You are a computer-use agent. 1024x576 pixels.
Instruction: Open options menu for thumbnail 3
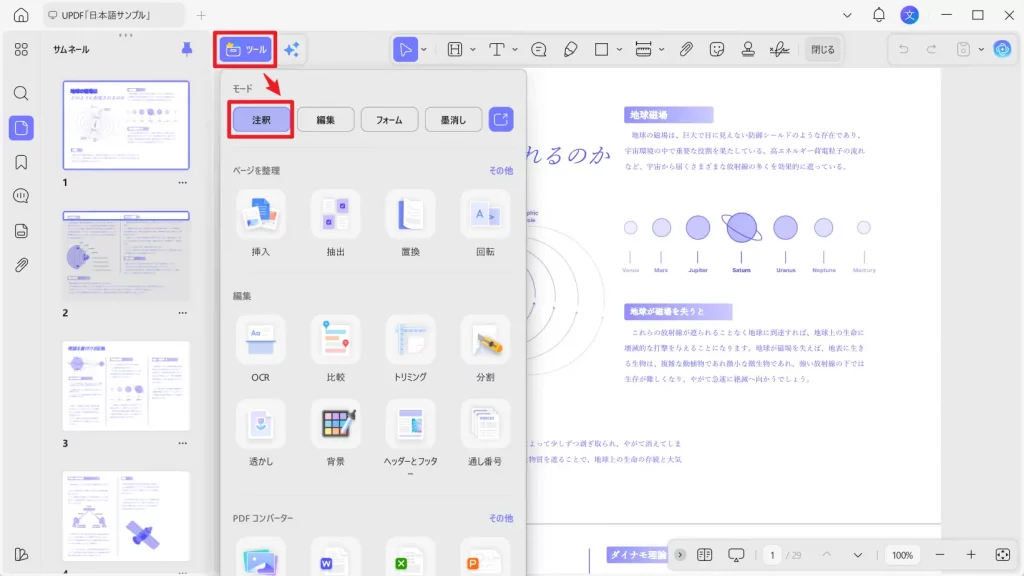182,443
